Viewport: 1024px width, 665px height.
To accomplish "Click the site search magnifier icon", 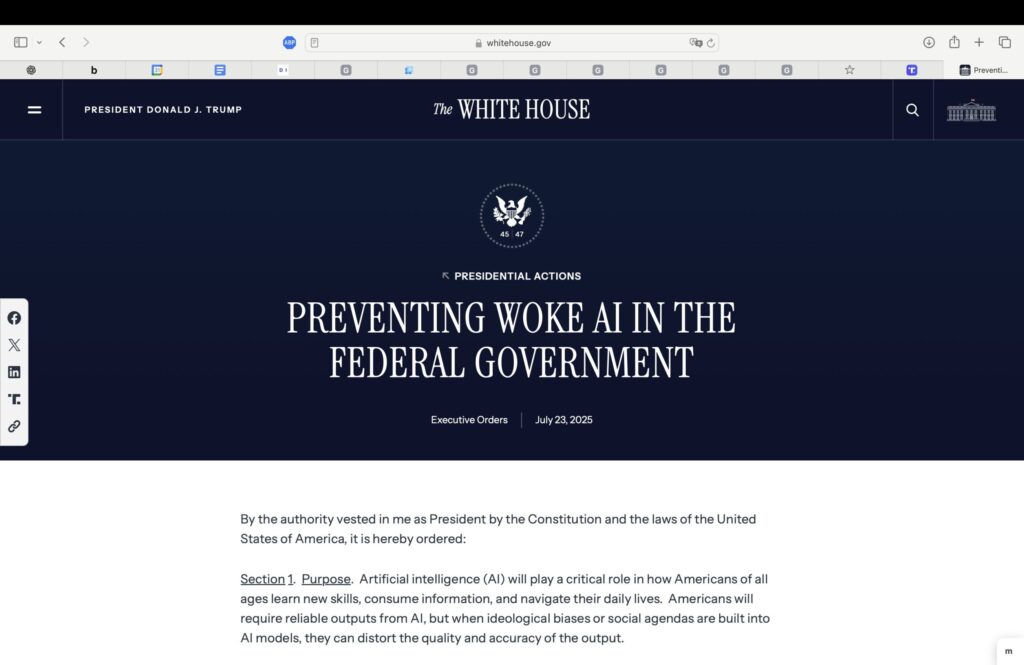I will pos(912,110).
